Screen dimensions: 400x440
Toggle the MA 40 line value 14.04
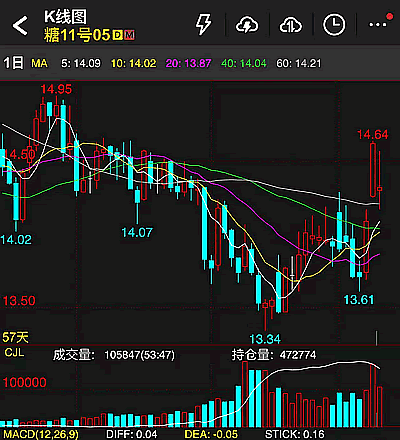coord(244,63)
